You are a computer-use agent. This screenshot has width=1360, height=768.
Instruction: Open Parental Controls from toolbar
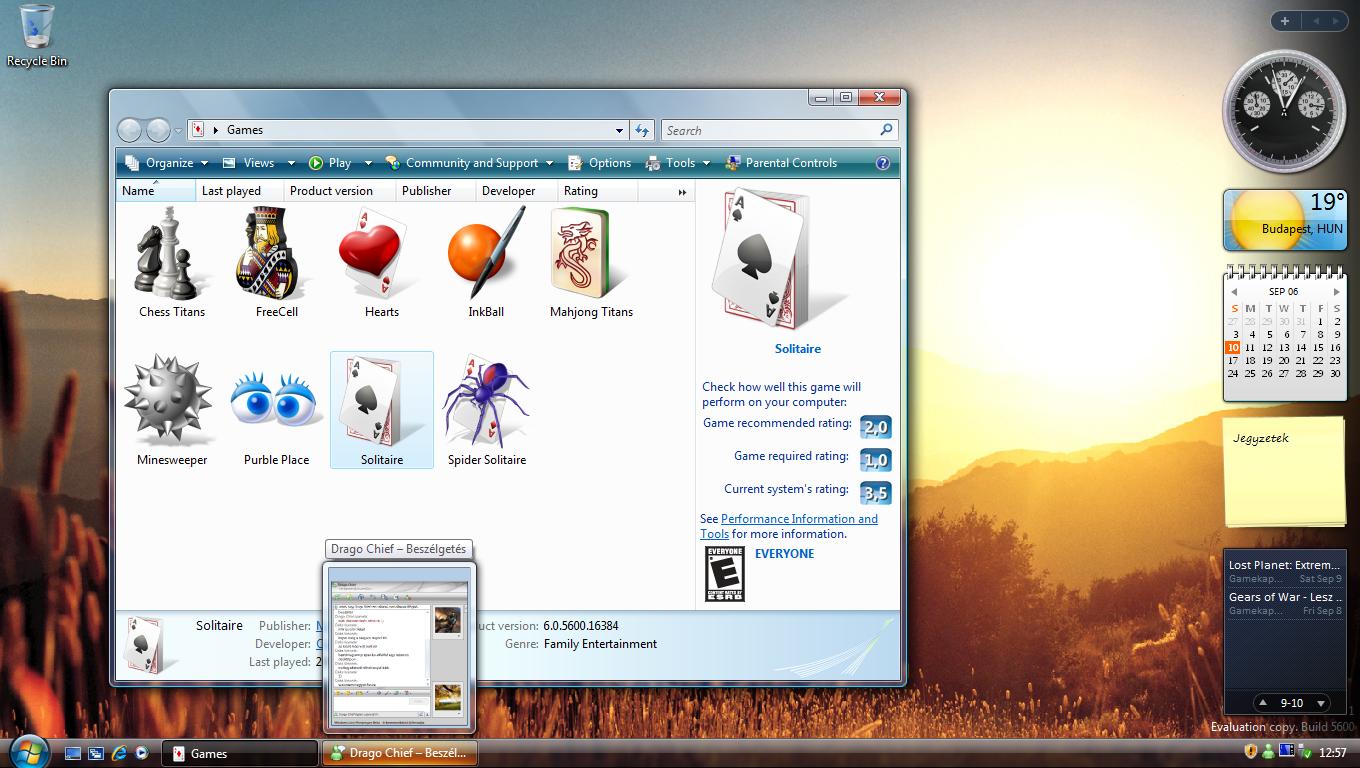tap(781, 163)
